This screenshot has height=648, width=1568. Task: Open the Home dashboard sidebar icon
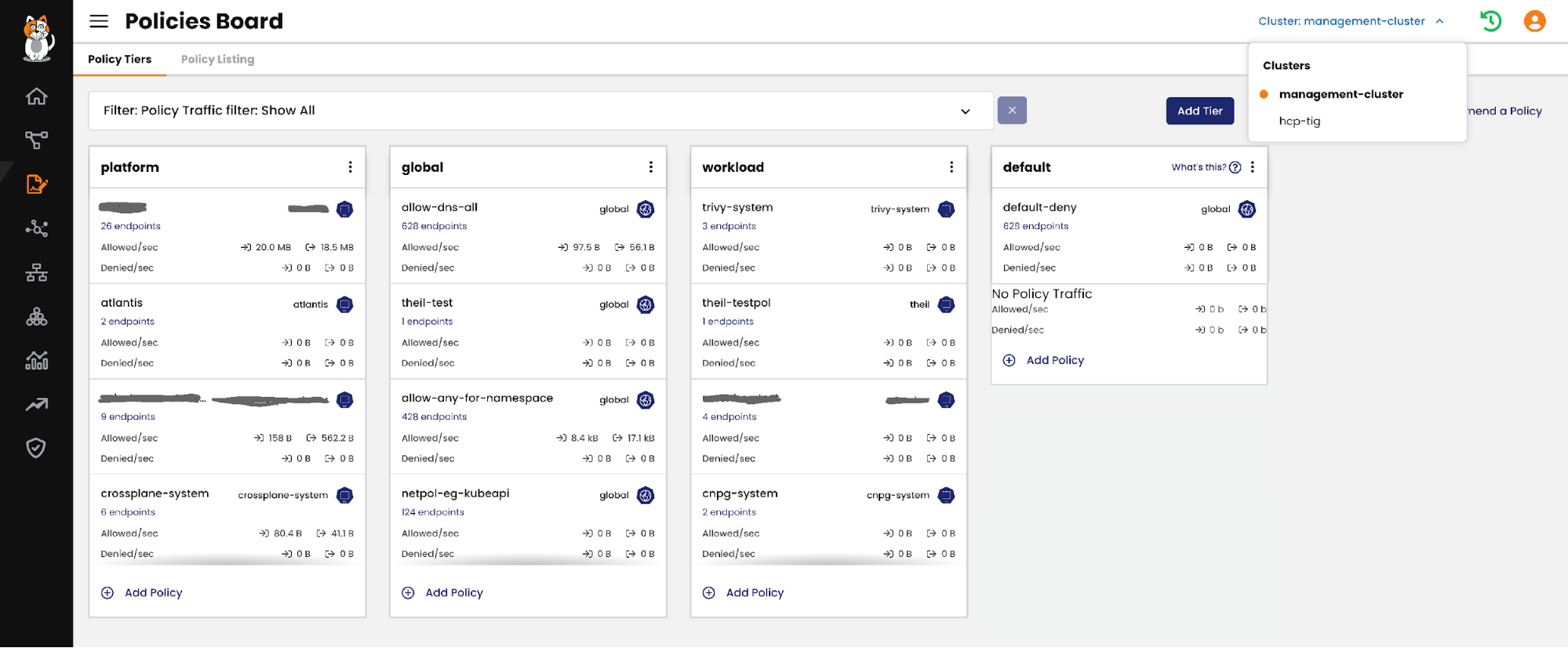(36, 96)
